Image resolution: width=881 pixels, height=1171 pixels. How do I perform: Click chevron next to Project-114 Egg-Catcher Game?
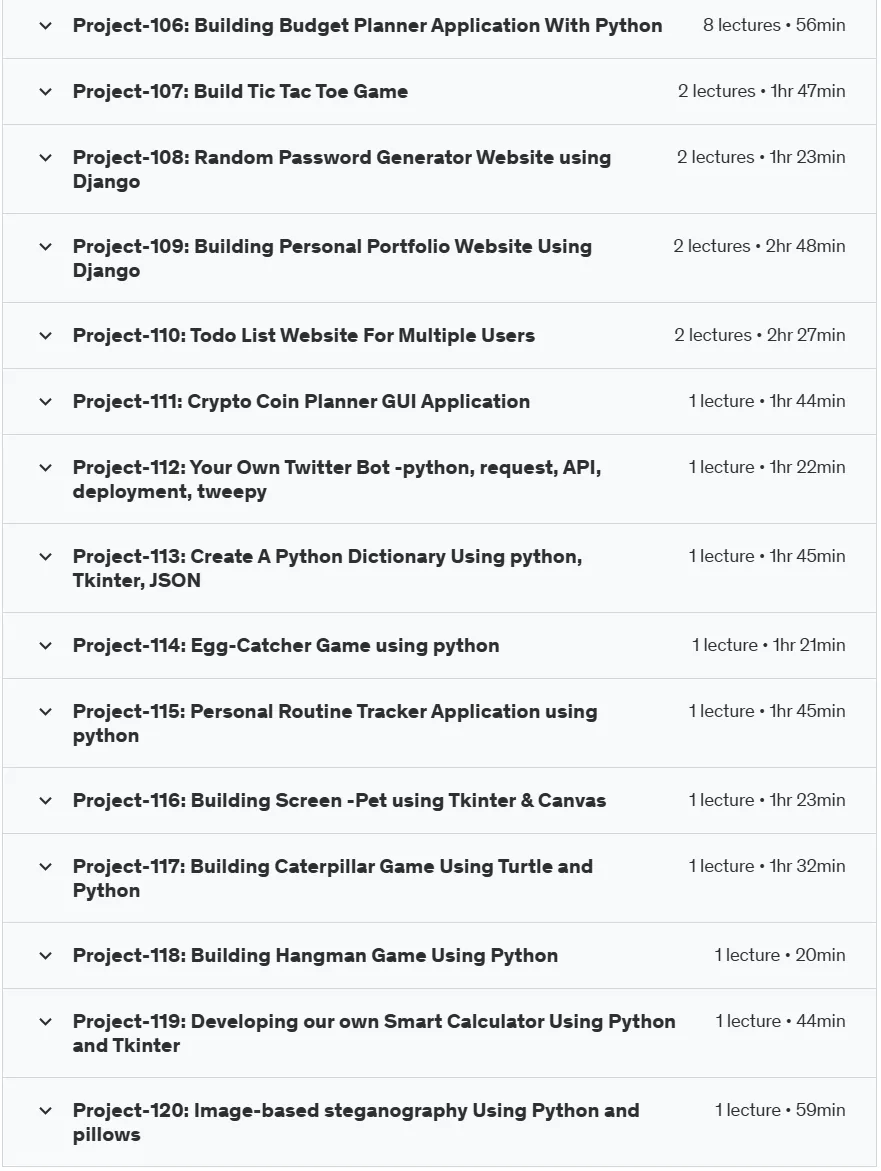pos(46,646)
